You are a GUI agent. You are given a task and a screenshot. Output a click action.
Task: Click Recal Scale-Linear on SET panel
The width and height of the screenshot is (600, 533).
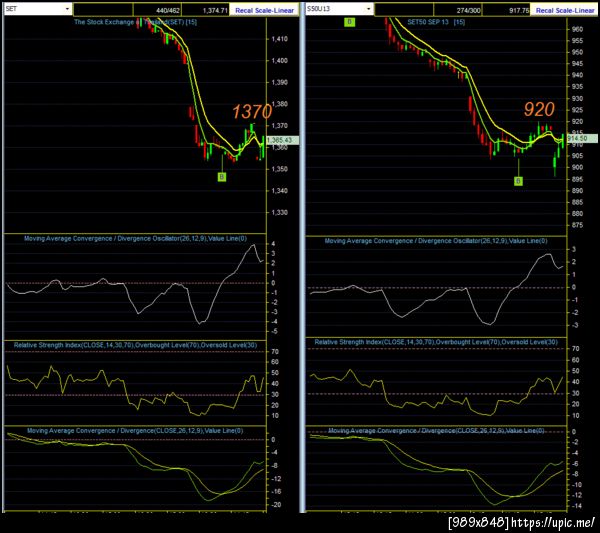tap(264, 10)
